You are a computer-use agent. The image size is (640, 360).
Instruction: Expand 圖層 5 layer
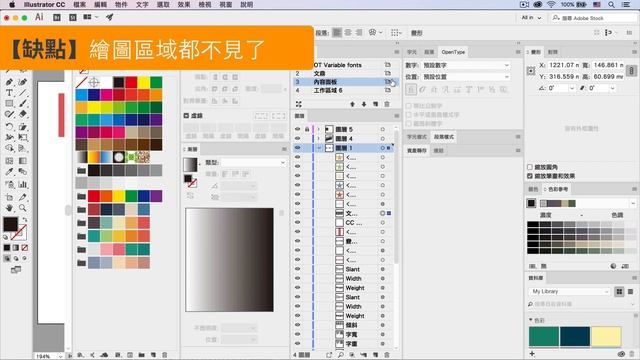319,129
